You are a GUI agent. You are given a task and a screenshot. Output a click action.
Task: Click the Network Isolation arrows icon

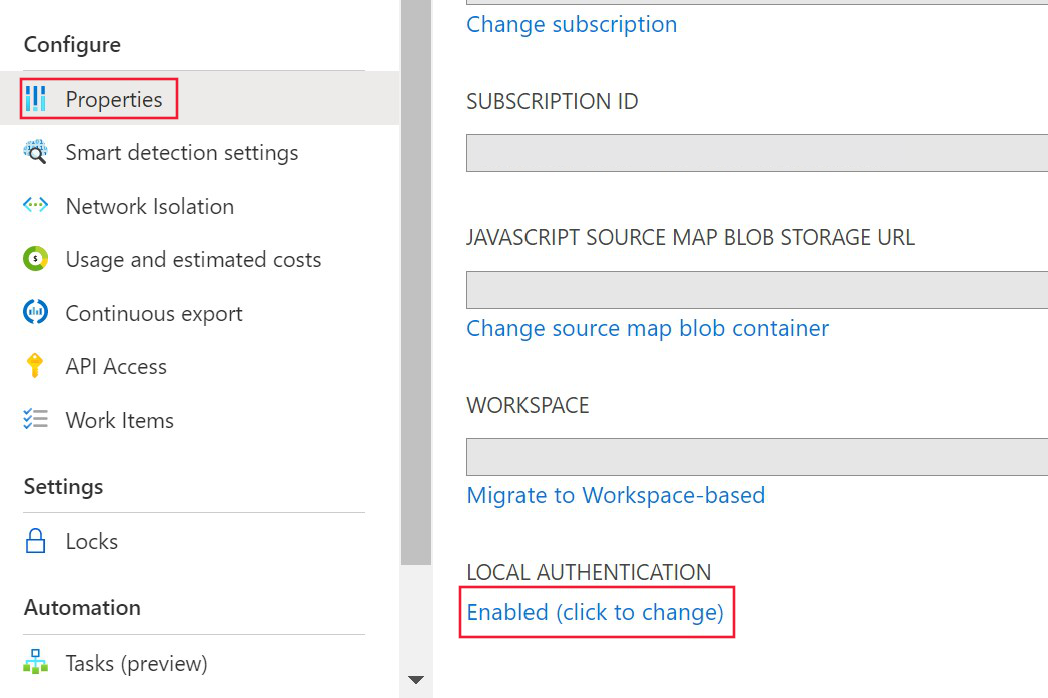[x=36, y=206]
